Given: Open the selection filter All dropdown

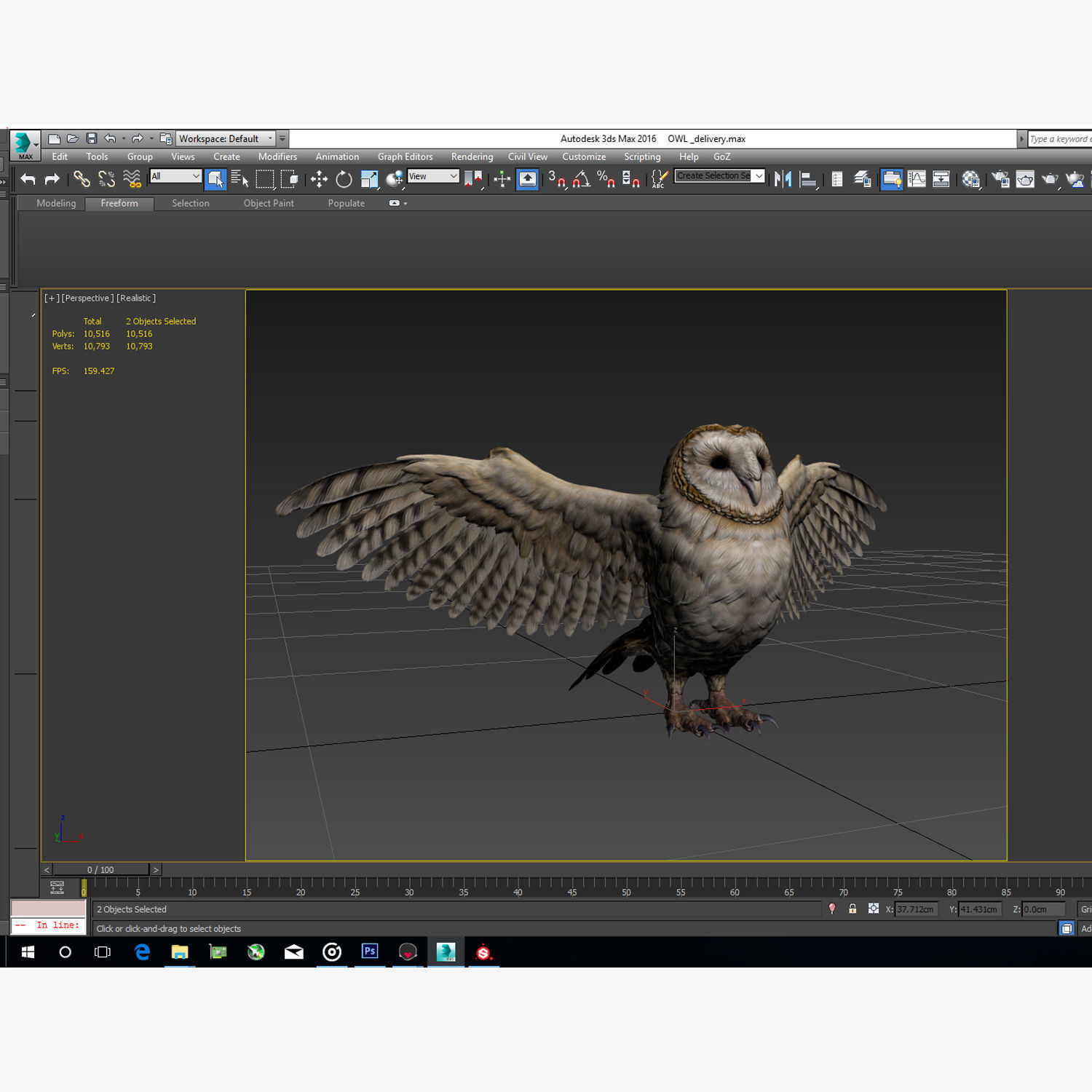Looking at the screenshot, I should (175, 176).
